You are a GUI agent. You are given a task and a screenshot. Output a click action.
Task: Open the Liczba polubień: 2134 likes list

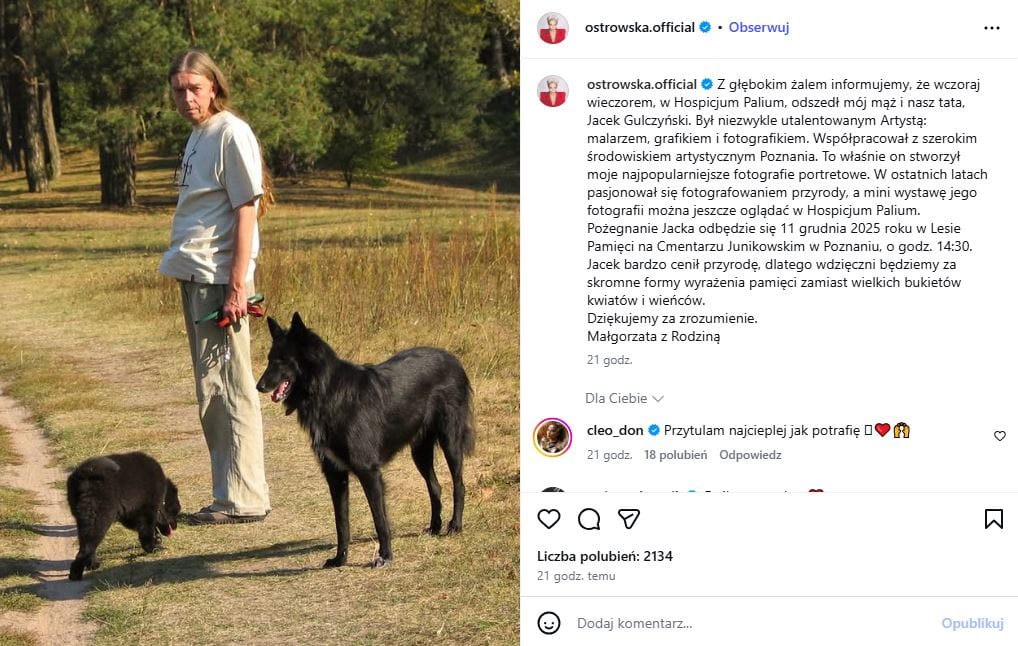pos(604,556)
